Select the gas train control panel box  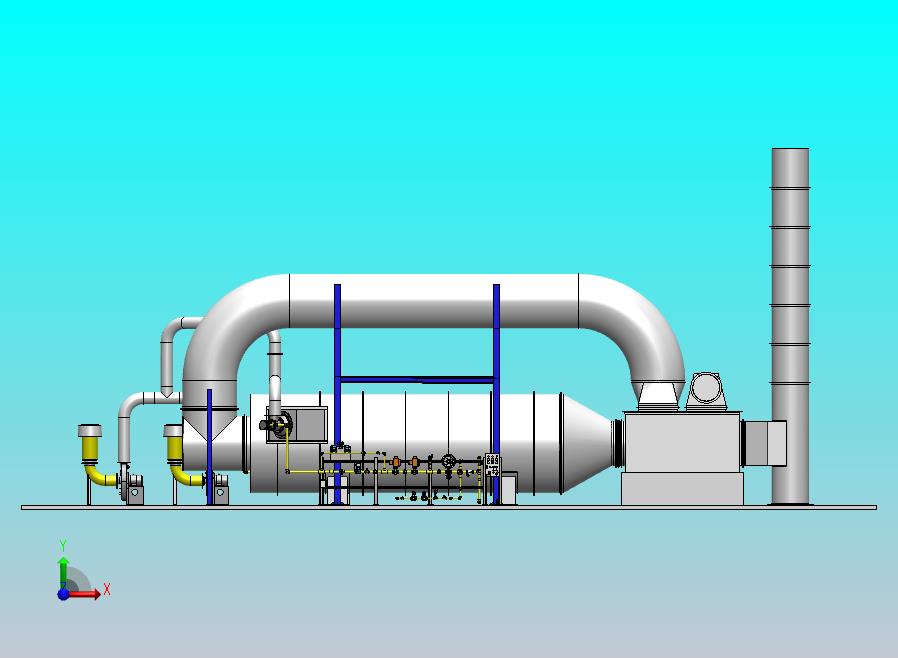[x=492, y=464]
